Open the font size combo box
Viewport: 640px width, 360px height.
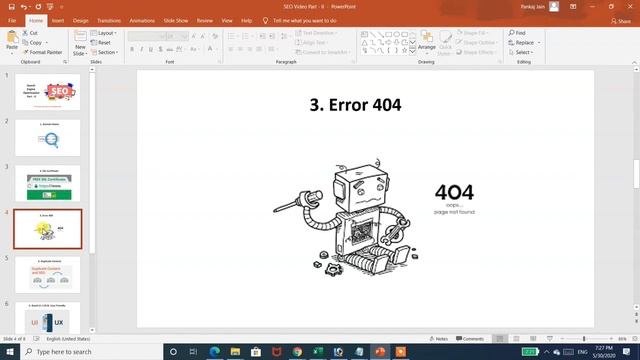(x=177, y=37)
